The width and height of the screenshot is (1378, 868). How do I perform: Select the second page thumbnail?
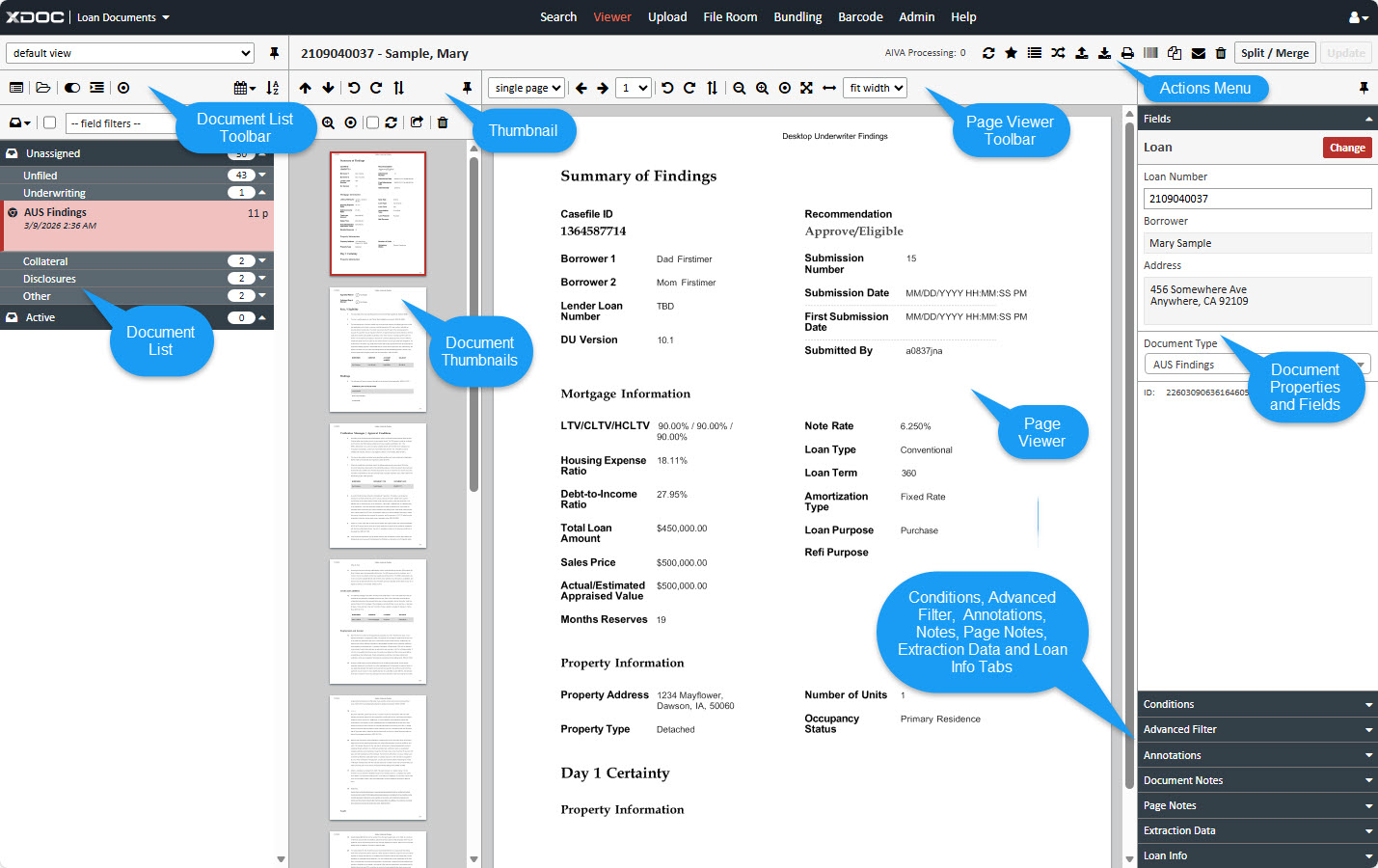coord(378,349)
